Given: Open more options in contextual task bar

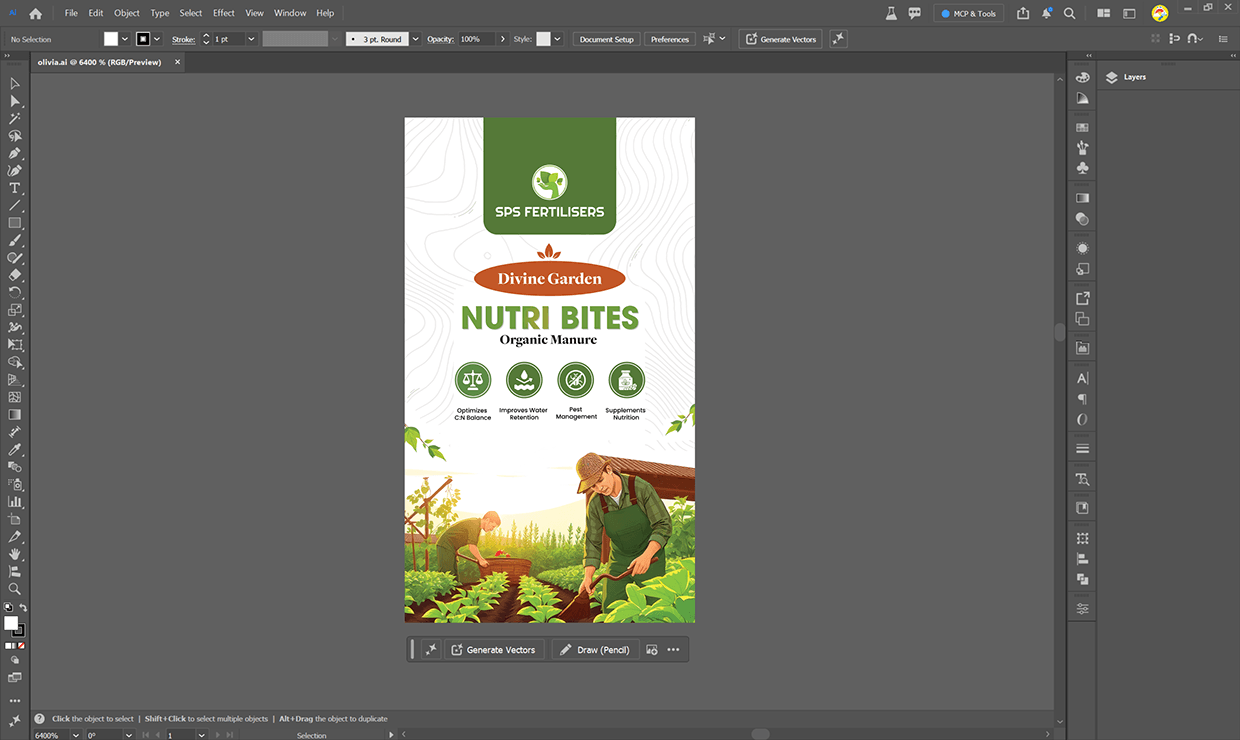Looking at the screenshot, I should [673, 650].
